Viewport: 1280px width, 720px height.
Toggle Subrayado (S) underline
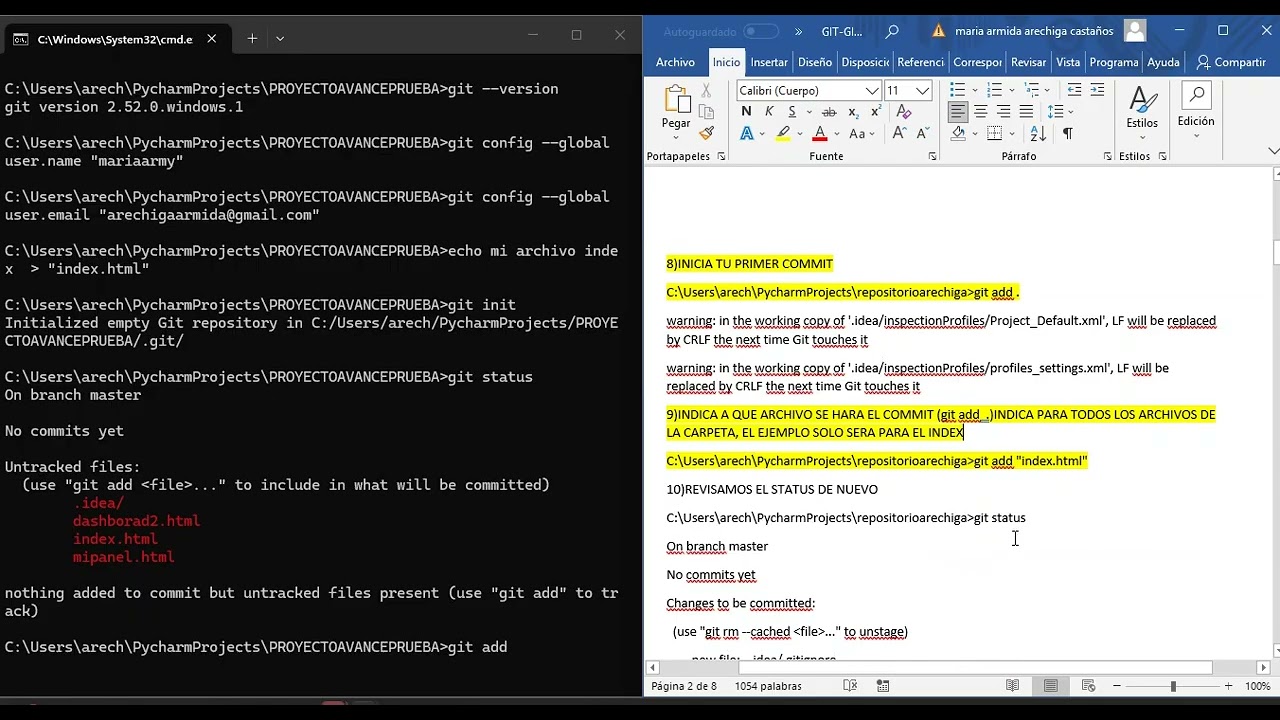point(792,111)
